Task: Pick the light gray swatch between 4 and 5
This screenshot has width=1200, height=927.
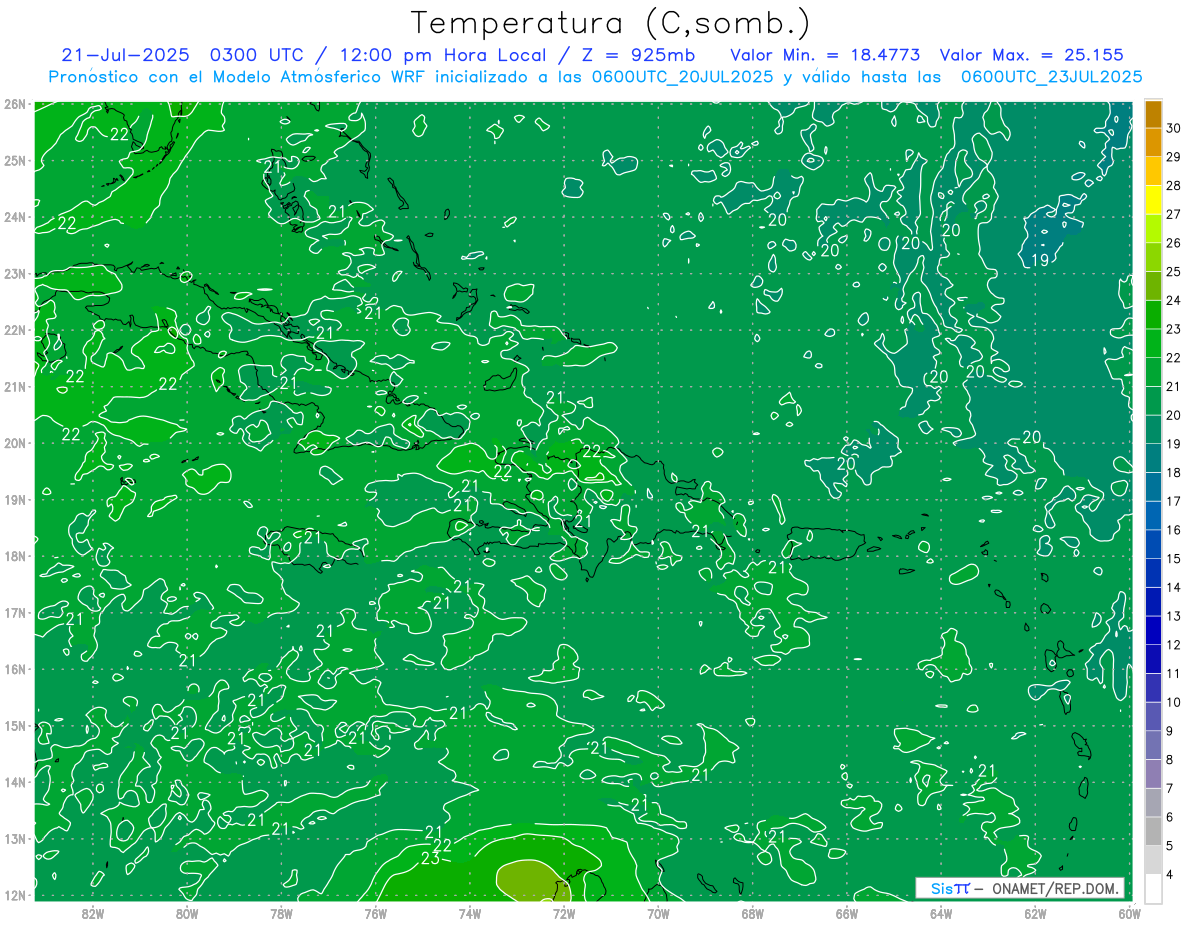Action: [x=1153, y=860]
